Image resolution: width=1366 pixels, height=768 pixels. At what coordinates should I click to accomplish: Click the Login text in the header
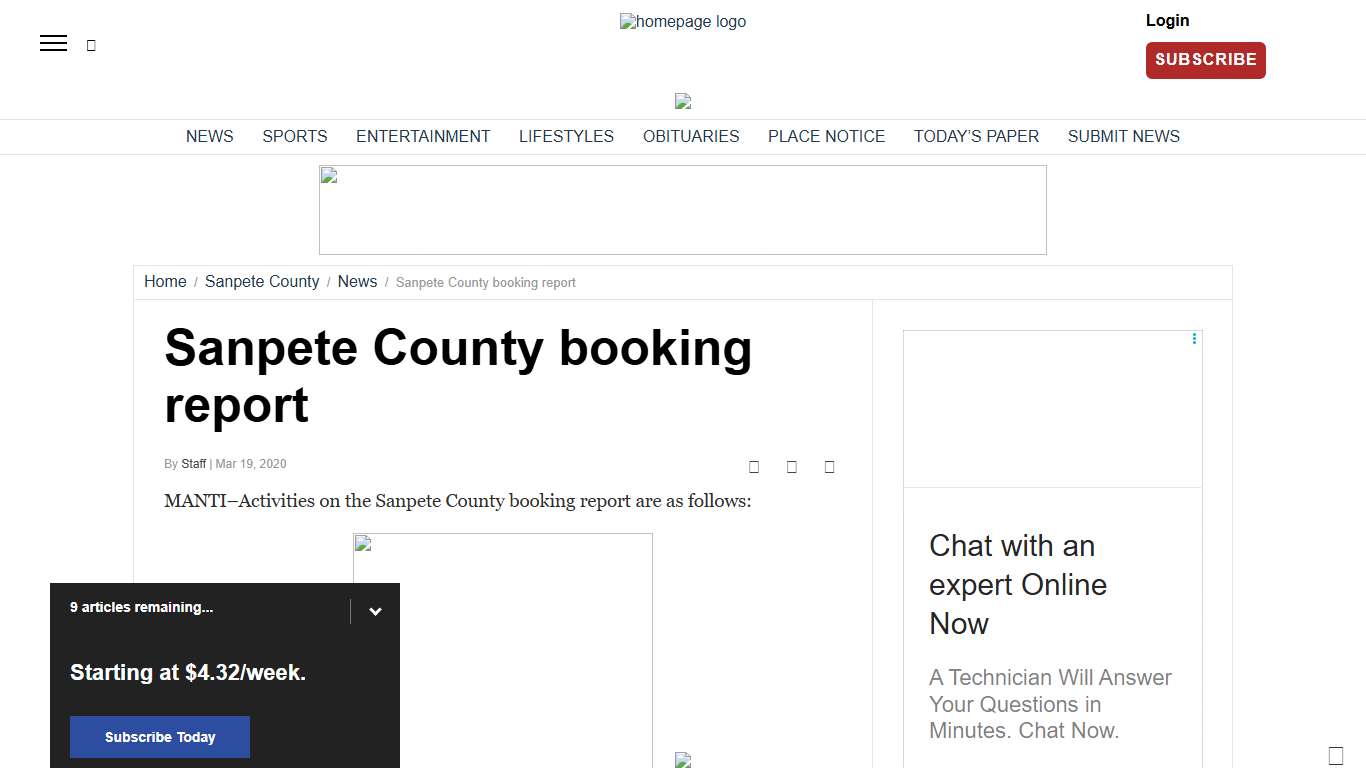pyautogui.click(x=1167, y=20)
